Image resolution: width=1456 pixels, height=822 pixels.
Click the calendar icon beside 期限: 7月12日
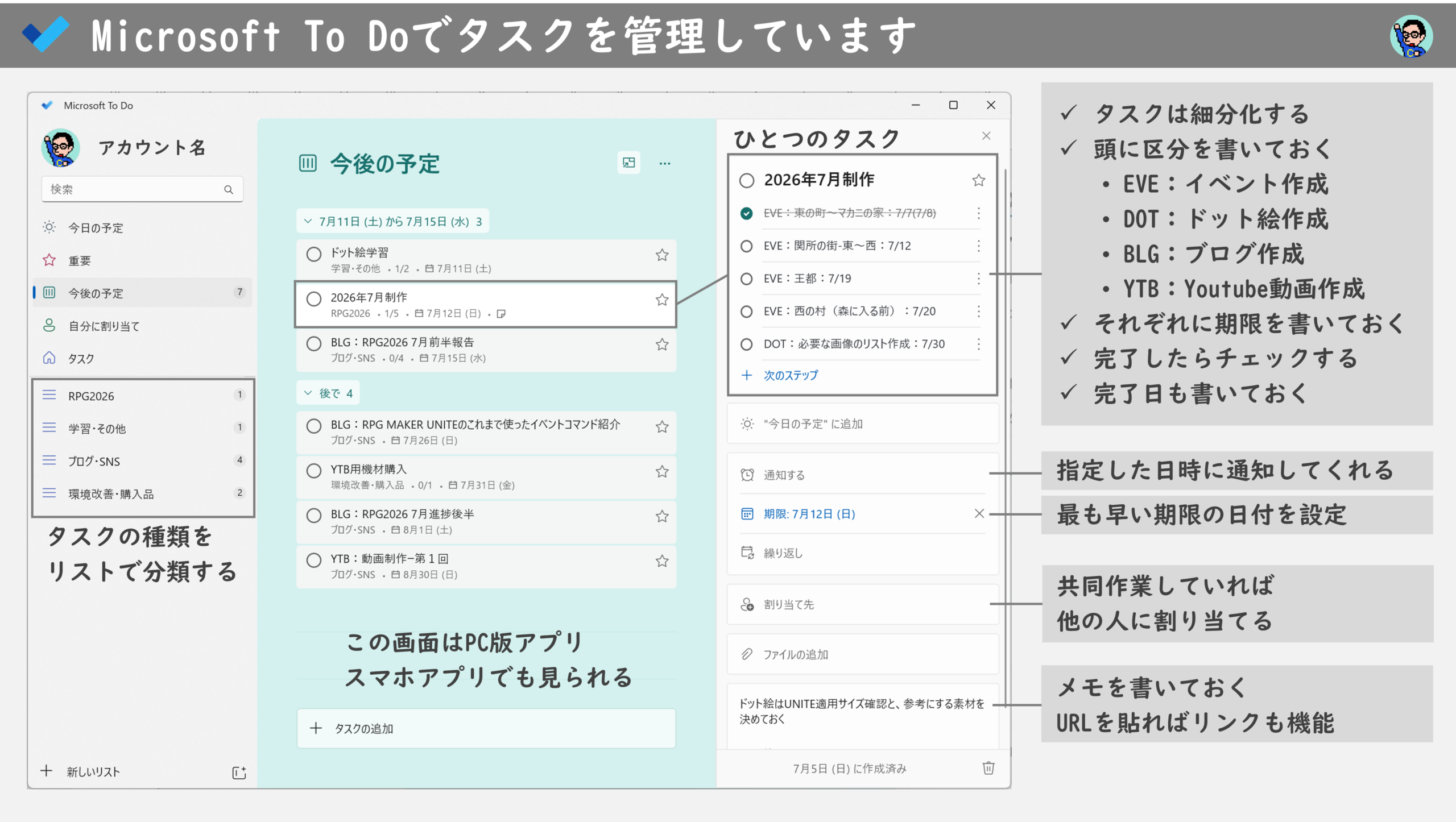tap(747, 514)
